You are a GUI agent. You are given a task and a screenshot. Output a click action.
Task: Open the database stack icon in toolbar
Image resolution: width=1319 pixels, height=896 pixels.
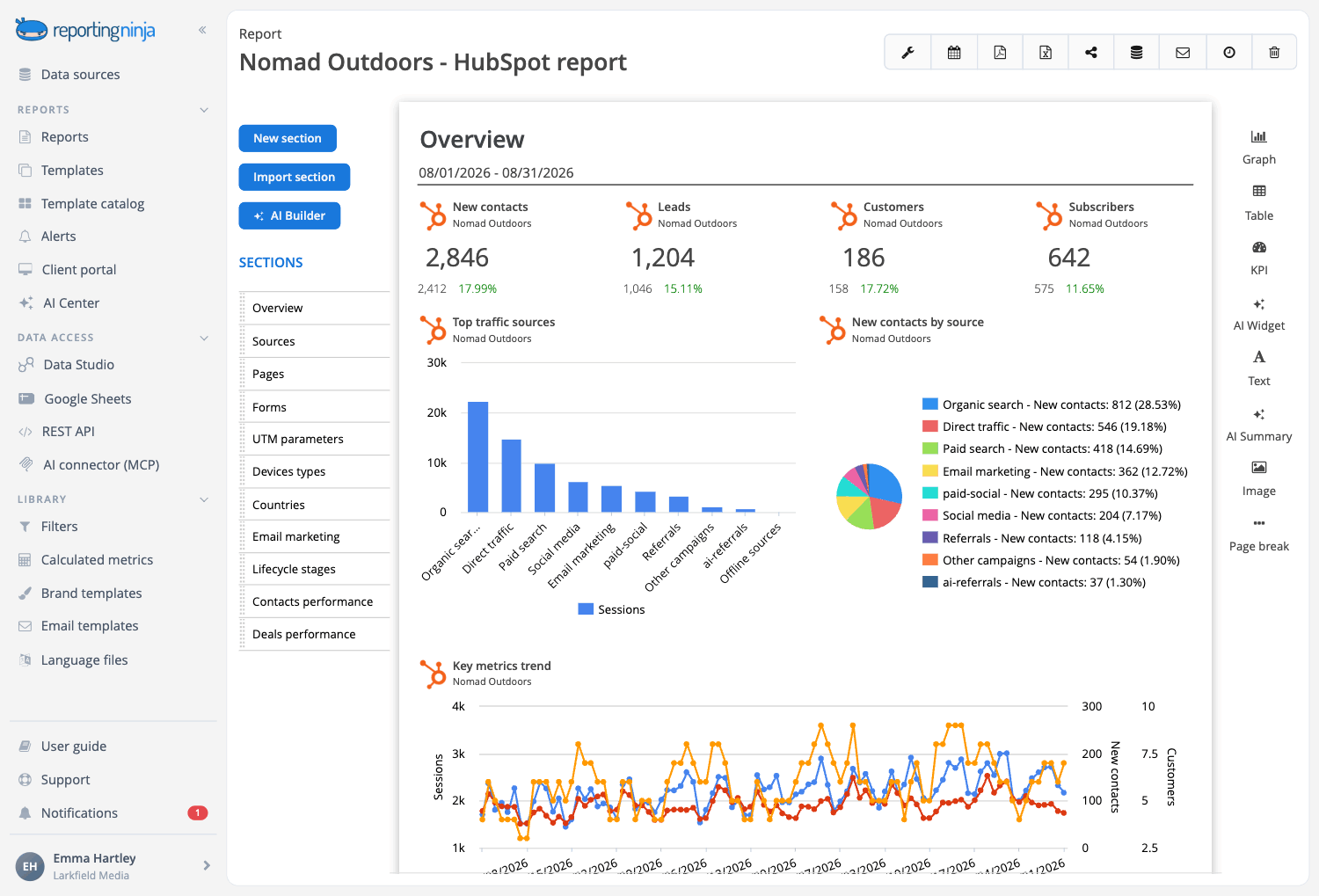pyautogui.click(x=1137, y=53)
